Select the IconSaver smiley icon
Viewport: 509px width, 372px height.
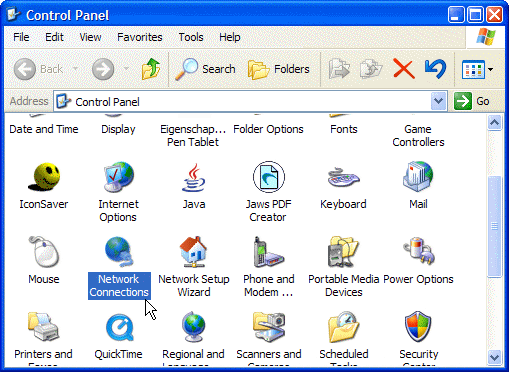tap(44, 177)
